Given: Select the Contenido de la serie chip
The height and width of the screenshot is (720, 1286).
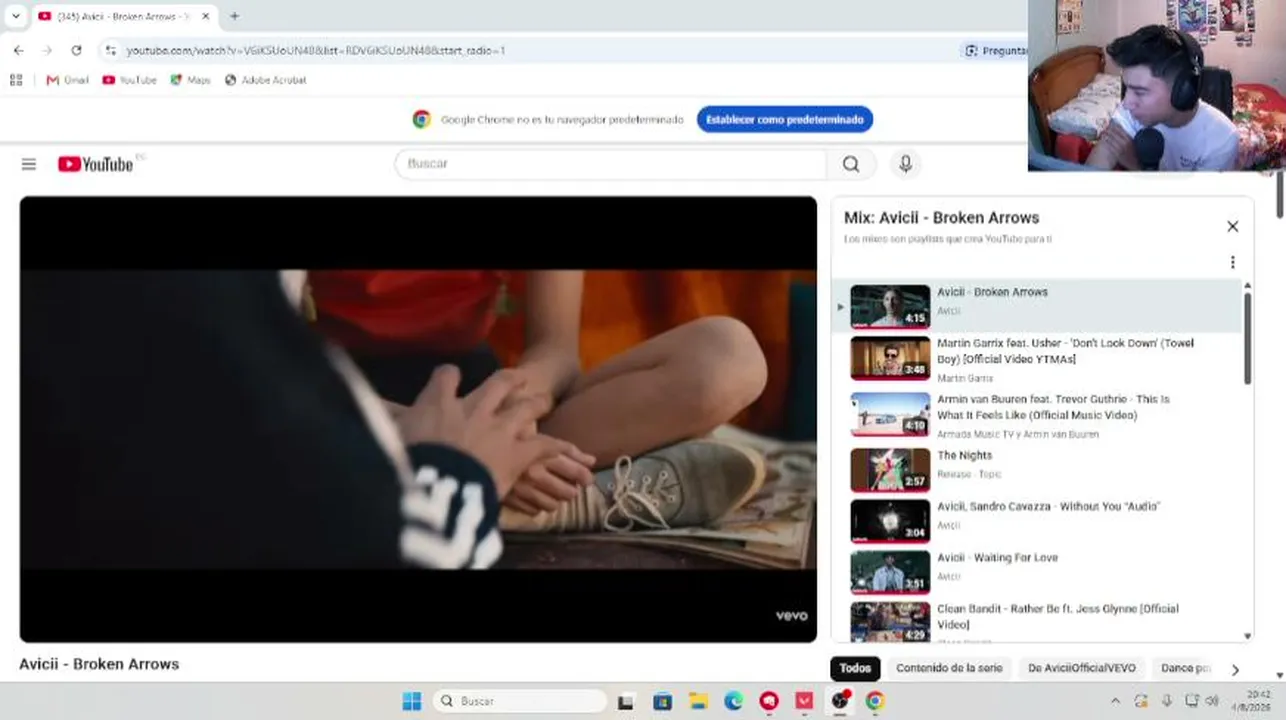Looking at the screenshot, I should pyautogui.click(x=949, y=668).
